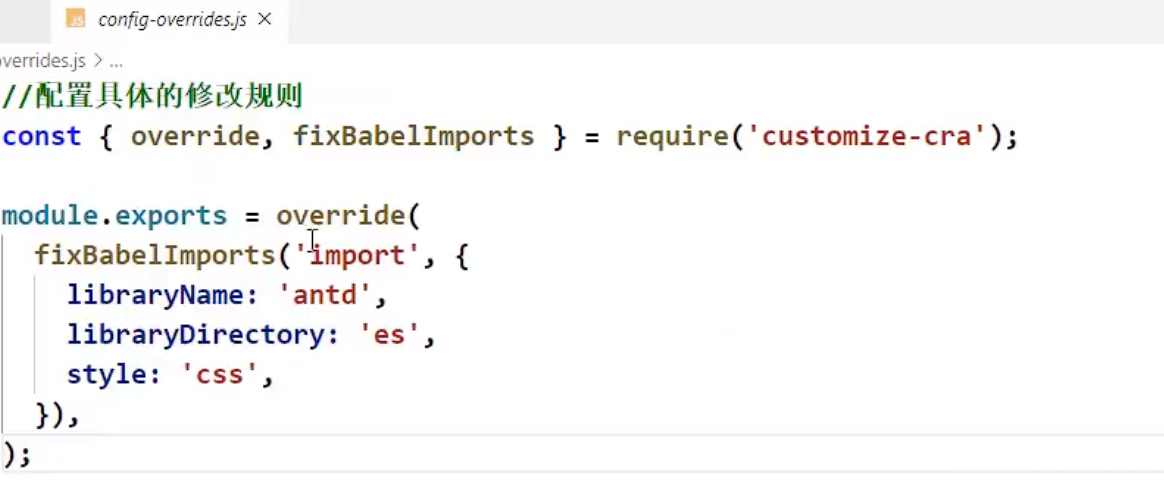The image size is (1164, 486).
Task: Click the 'customize-cra' string
Action: [866, 136]
